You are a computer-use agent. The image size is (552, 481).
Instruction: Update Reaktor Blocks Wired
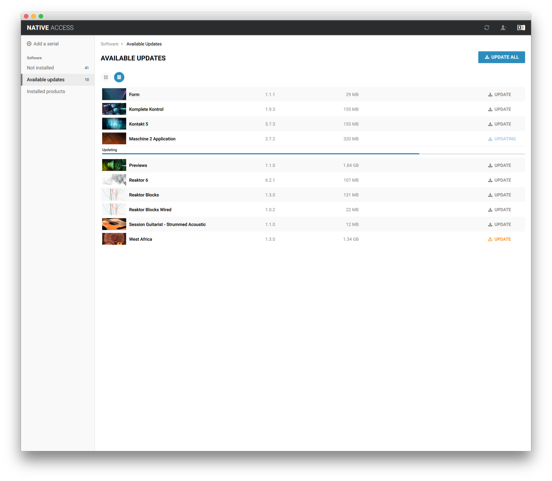499,210
